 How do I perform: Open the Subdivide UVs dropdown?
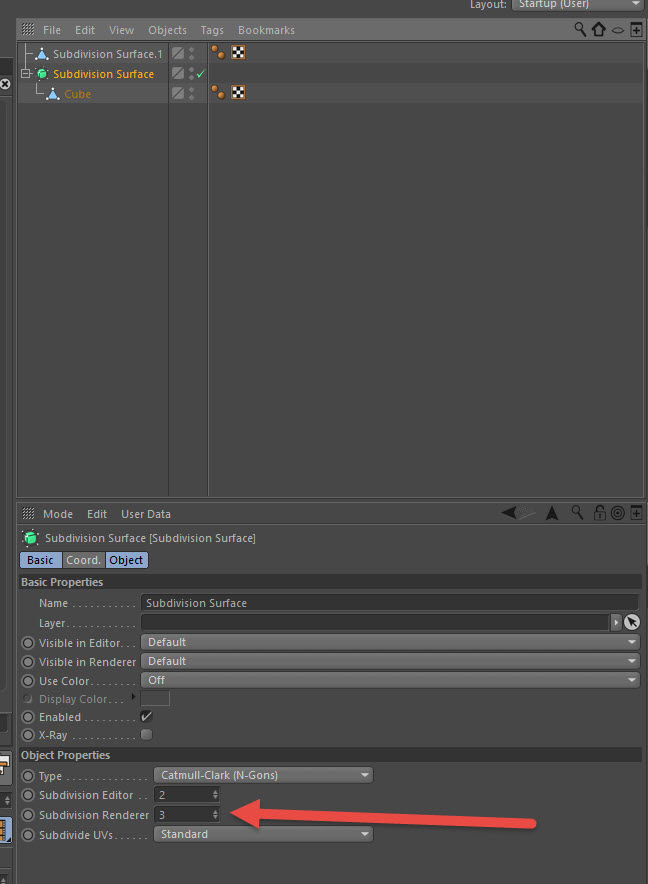click(x=263, y=834)
